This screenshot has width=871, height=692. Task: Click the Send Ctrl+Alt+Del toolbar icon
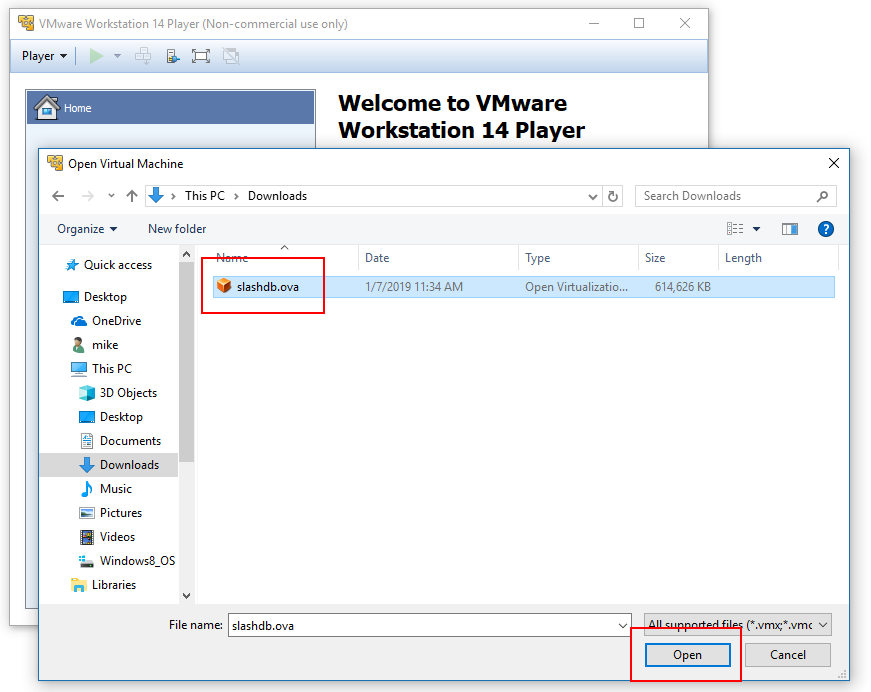pos(143,56)
